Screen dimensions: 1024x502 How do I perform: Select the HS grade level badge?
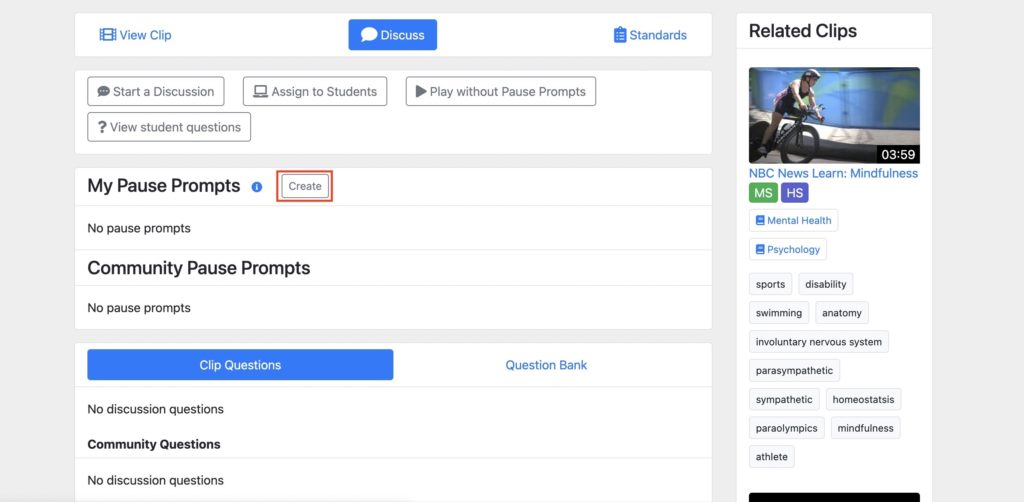pos(794,193)
